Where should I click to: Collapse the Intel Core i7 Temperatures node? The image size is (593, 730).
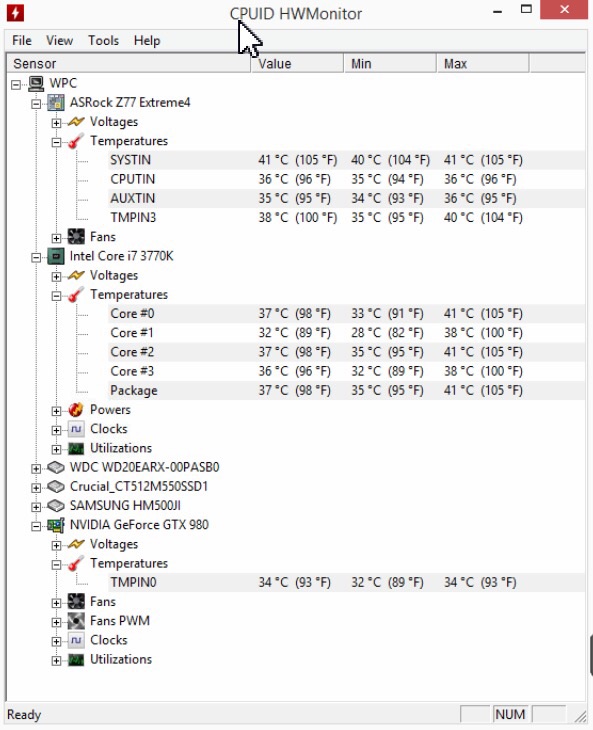point(56,296)
